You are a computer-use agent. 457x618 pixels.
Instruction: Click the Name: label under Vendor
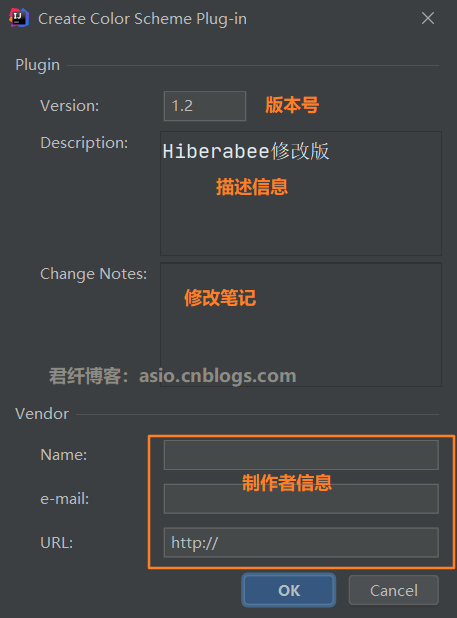64,455
